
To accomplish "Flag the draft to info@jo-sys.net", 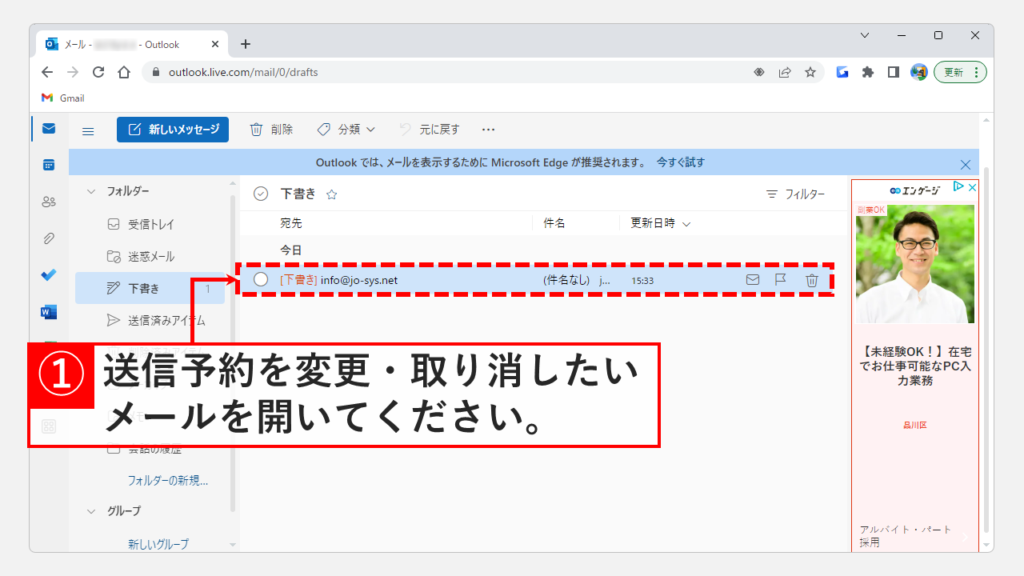I will click(x=781, y=280).
